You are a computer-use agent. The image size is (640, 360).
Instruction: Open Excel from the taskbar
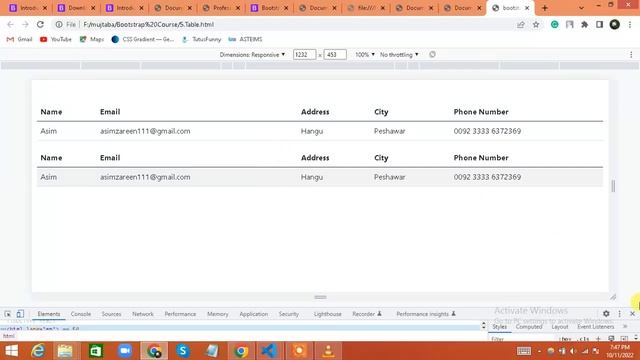pyautogui.click(x=96, y=351)
